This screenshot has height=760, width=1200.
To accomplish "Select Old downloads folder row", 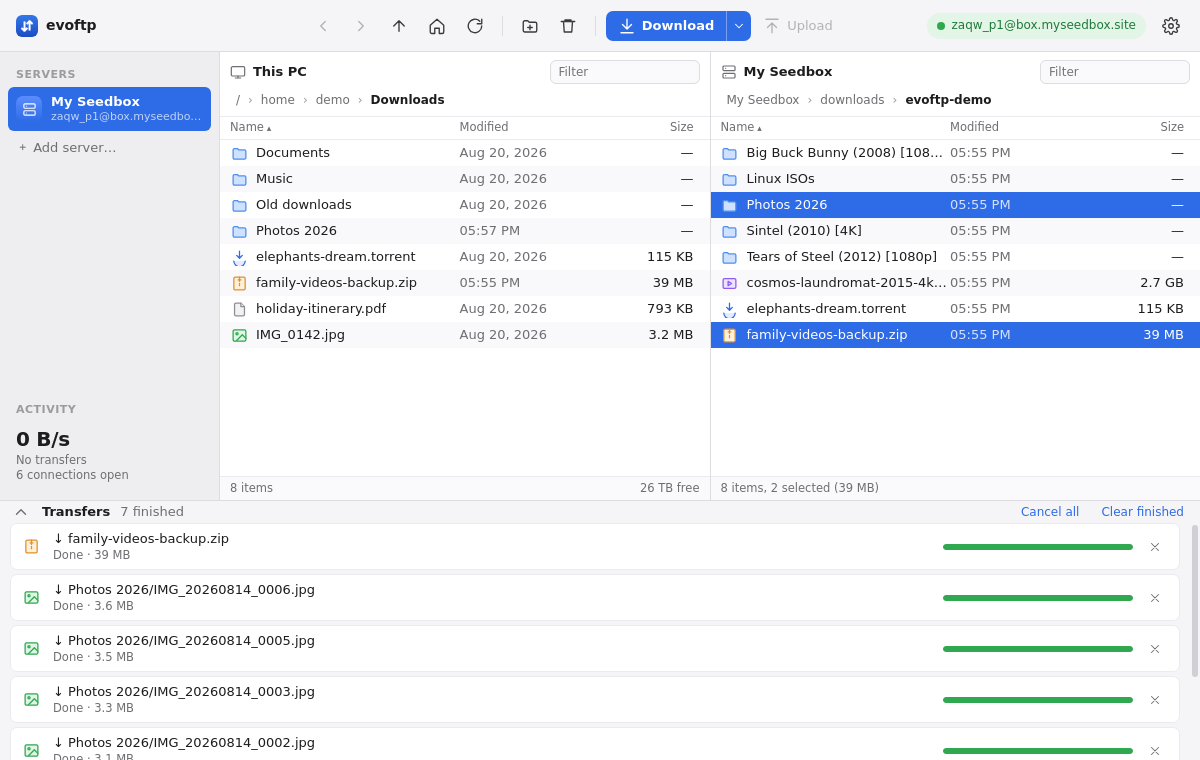I will 465,205.
